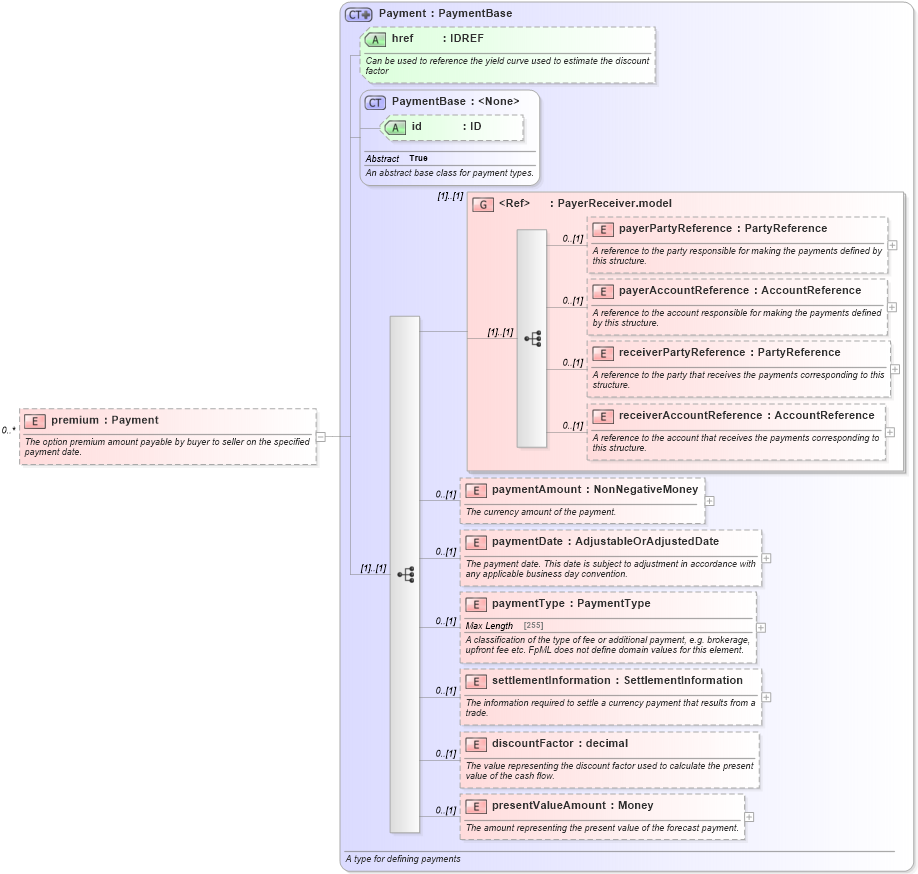Click the 'Abstract True' property of PaymentBase
Viewport: 918px width, 874px height.
(x=396, y=159)
